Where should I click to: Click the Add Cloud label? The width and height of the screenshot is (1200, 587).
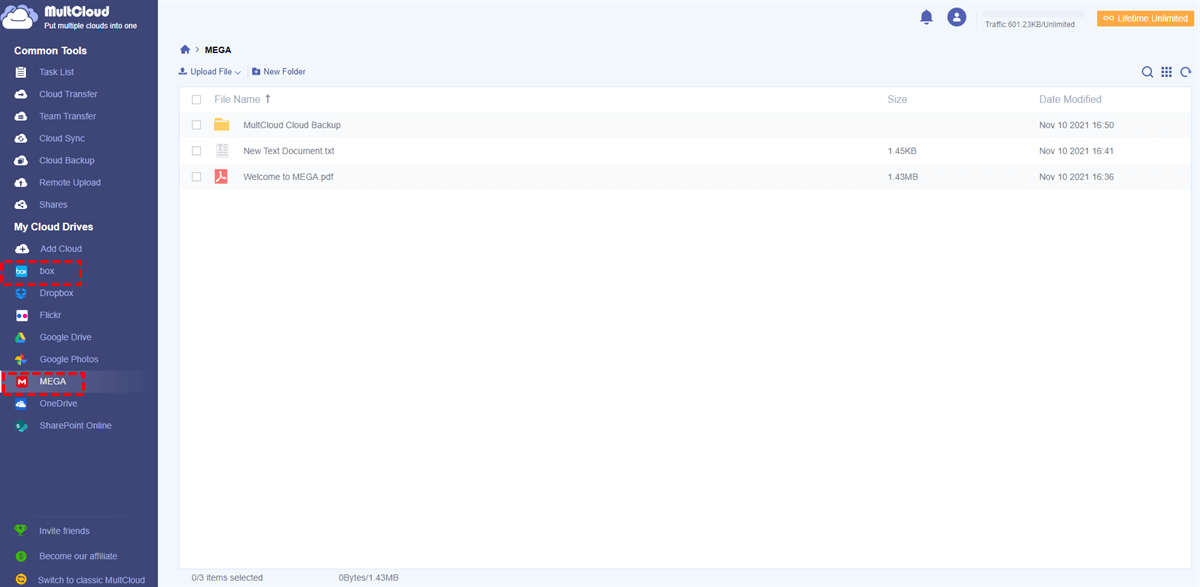tap(61, 249)
